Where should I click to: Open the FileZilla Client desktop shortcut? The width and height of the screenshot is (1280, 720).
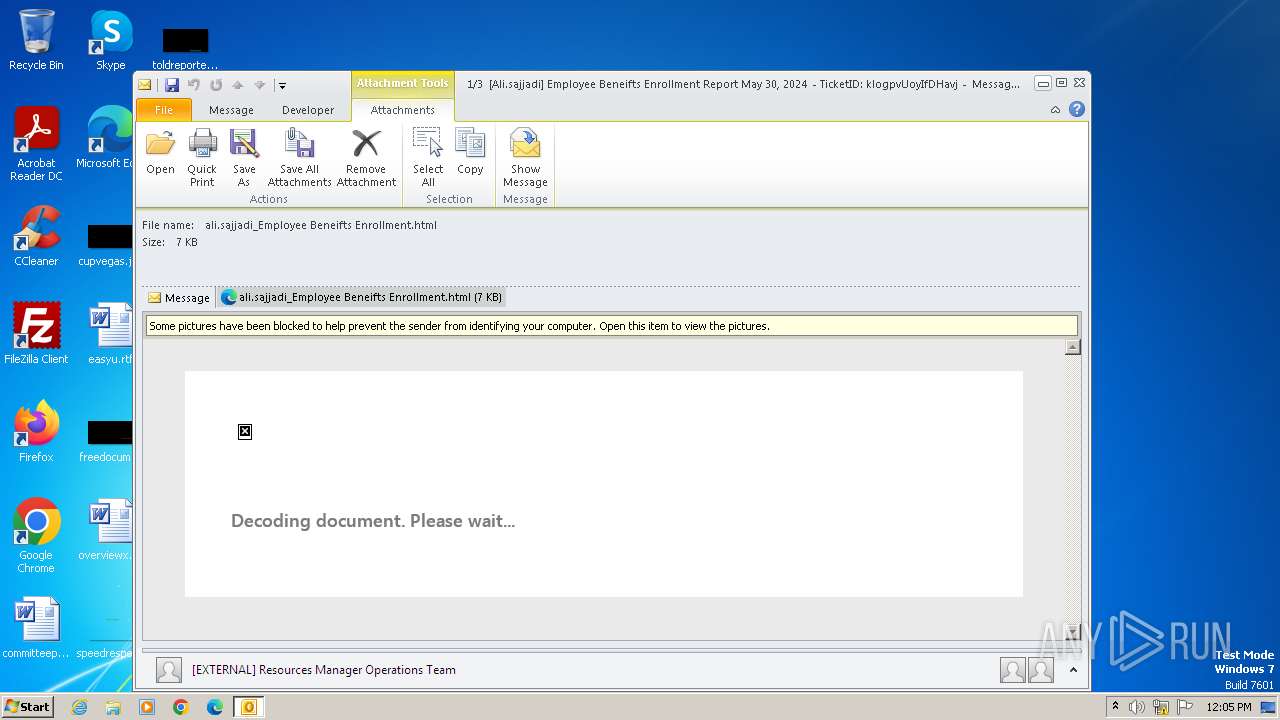pyautogui.click(x=36, y=333)
